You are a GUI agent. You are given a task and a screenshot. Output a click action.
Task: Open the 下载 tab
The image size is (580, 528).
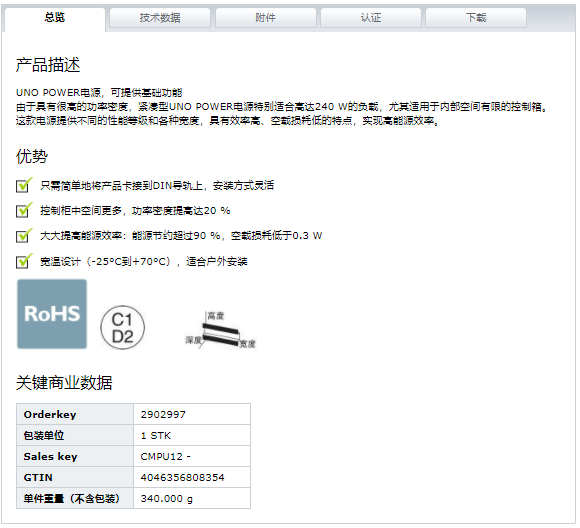(x=476, y=18)
